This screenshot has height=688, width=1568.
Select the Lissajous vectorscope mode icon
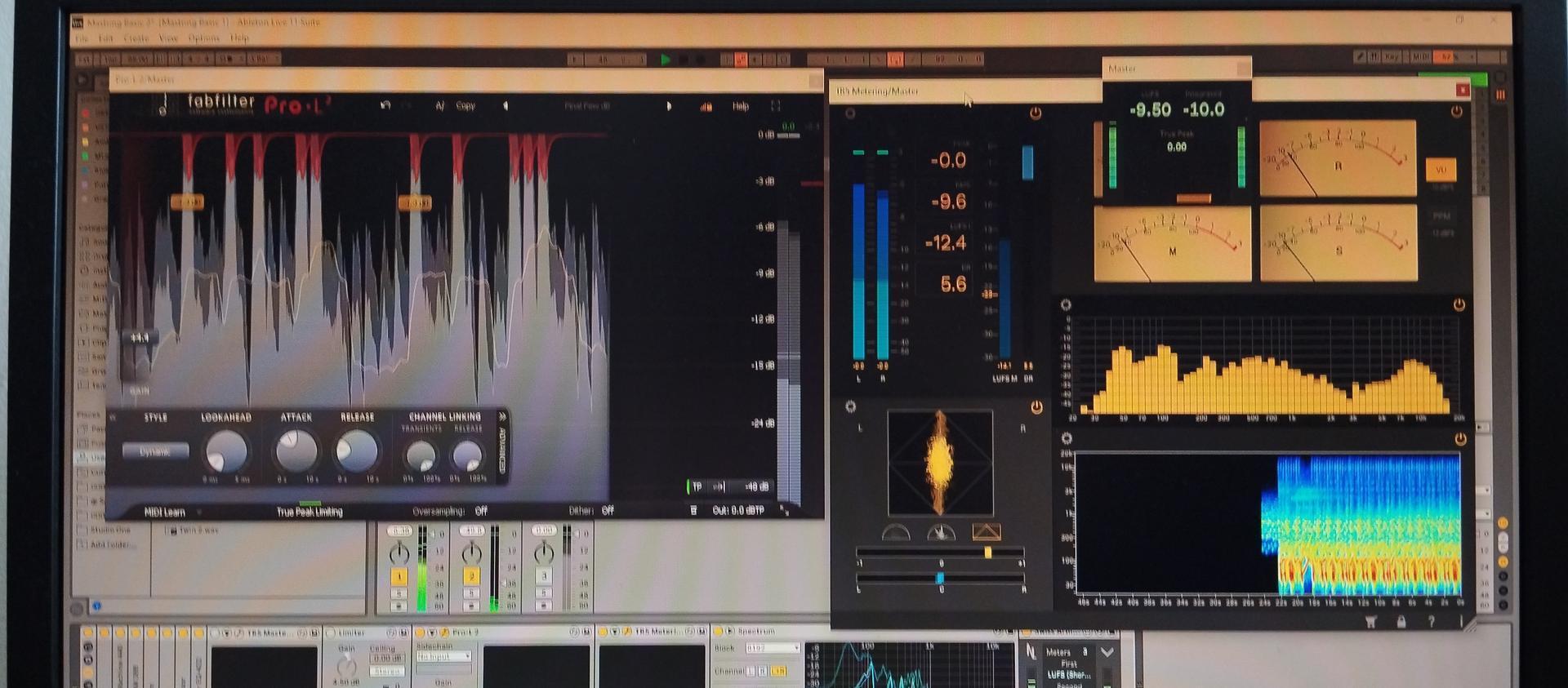click(987, 533)
